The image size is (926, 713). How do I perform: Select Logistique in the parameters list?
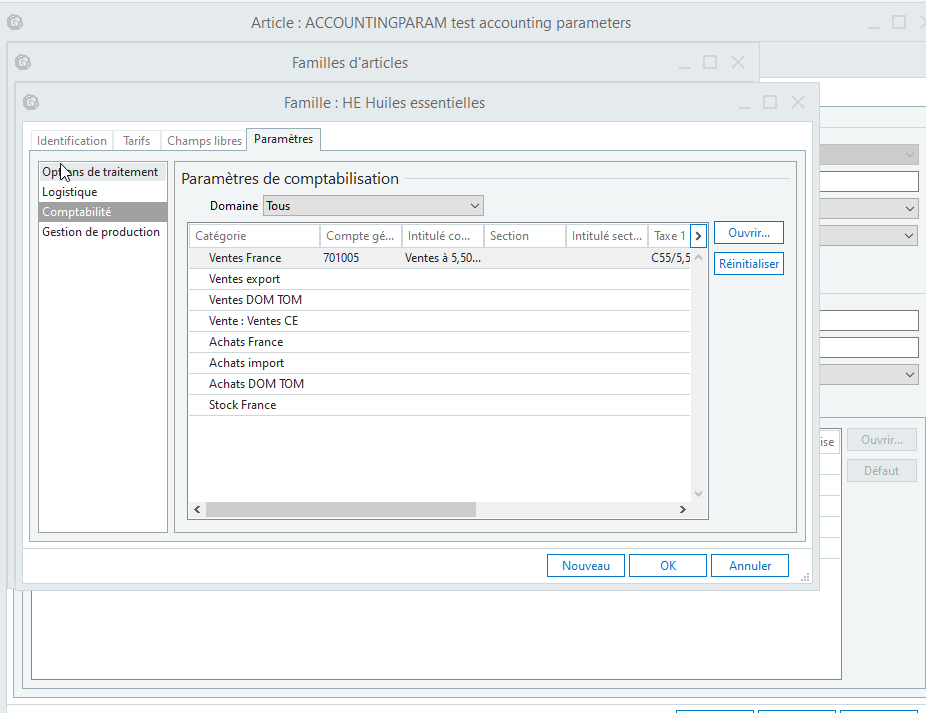[x=103, y=192]
